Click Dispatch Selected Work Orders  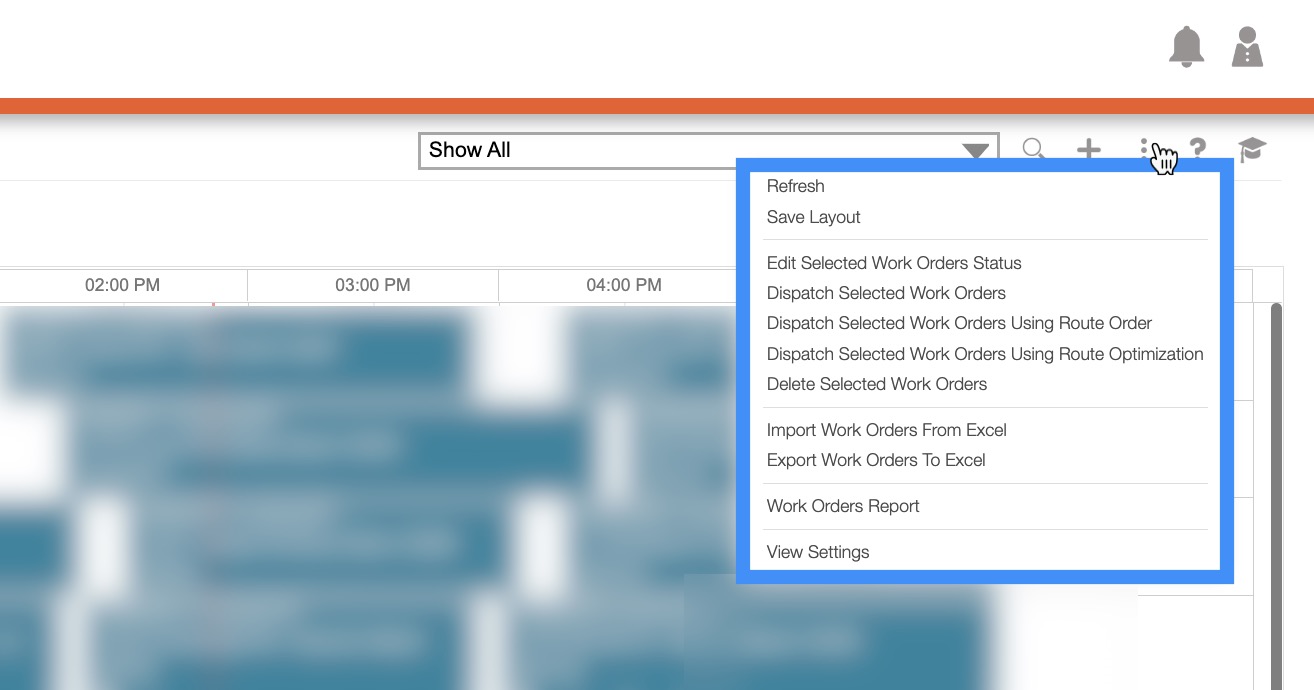pyautogui.click(x=885, y=293)
